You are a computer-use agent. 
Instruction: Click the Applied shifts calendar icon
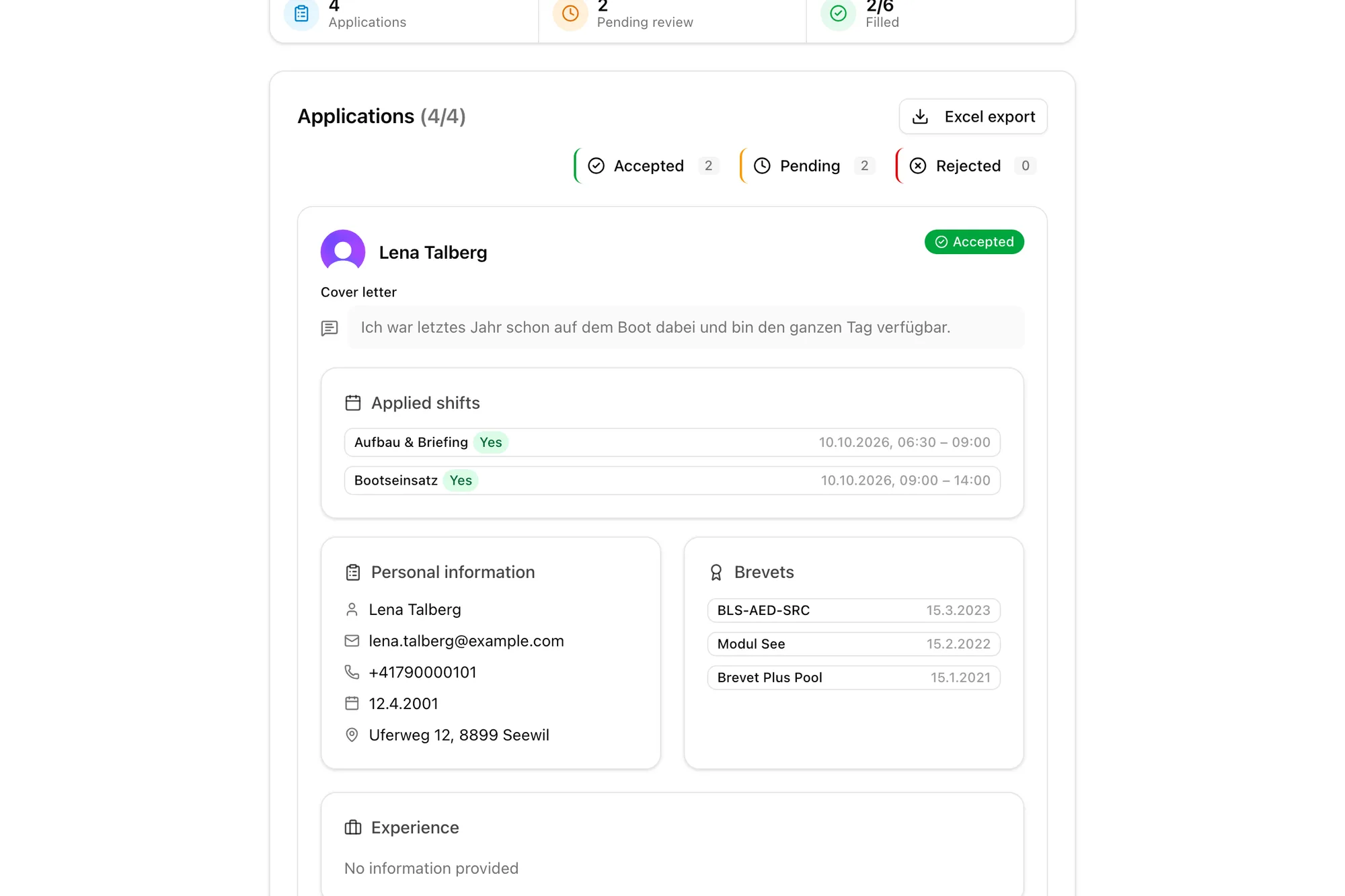(x=353, y=403)
